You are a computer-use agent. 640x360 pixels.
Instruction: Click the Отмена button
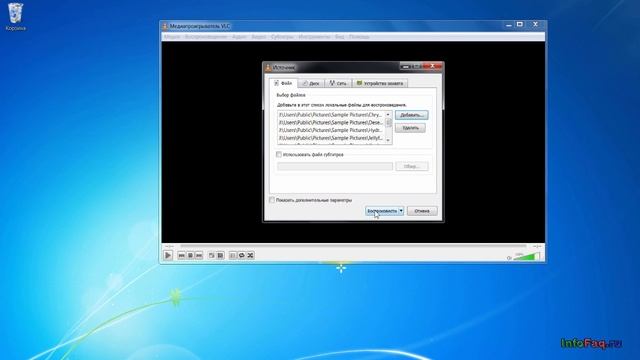pyautogui.click(x=422, y=211)
